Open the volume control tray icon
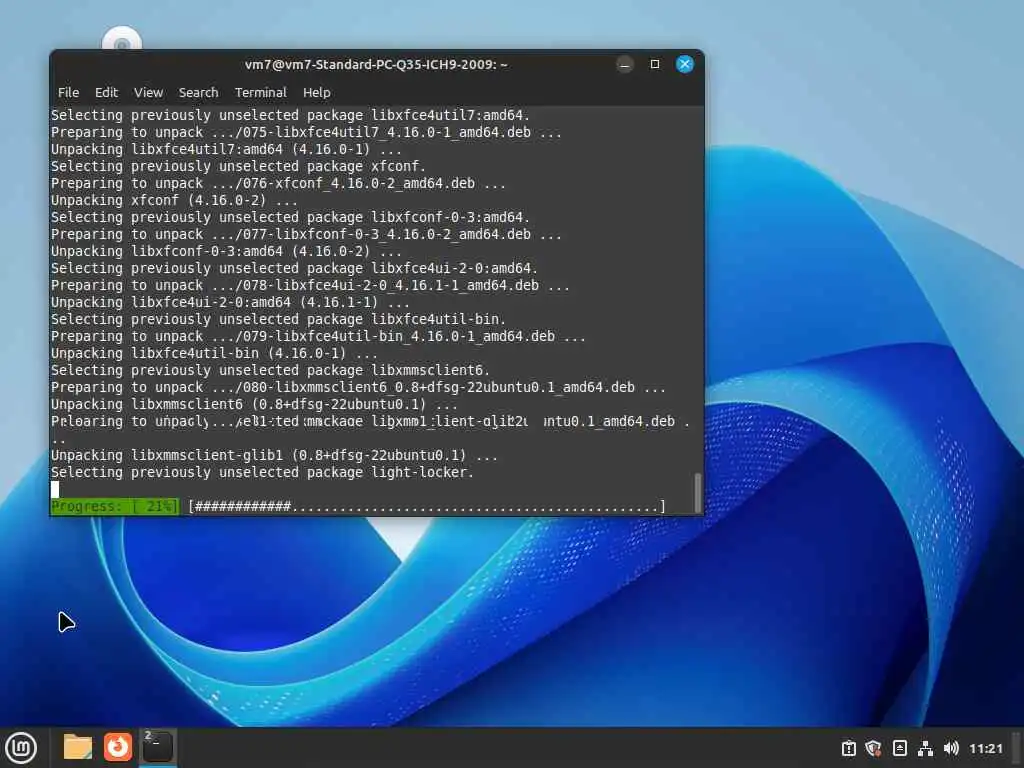Image resolution: width=1024 pixels, height=768 pixels. [951, 748]
